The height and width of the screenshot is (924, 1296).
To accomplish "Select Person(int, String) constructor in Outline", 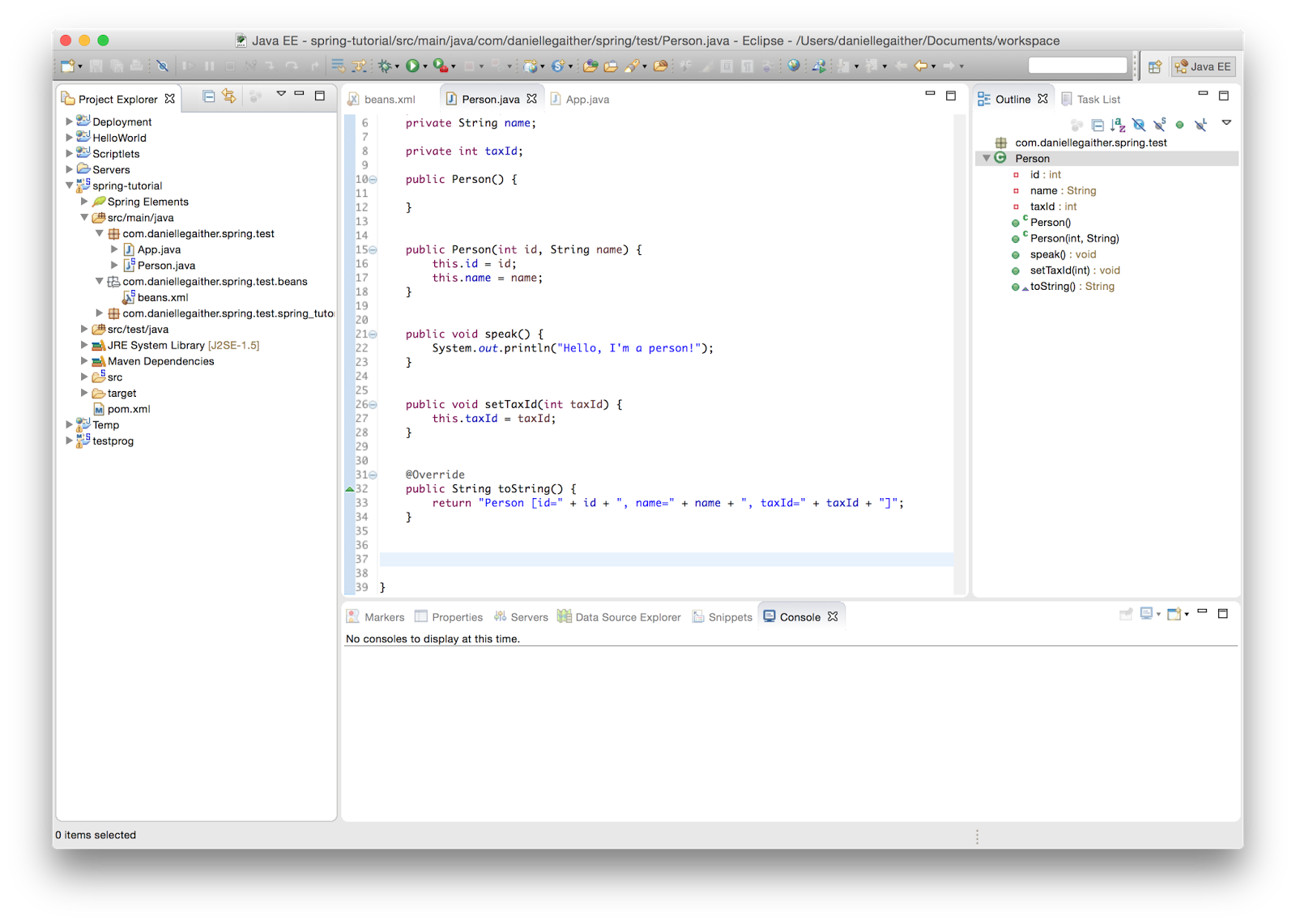I will click(x=1074, y=238).
